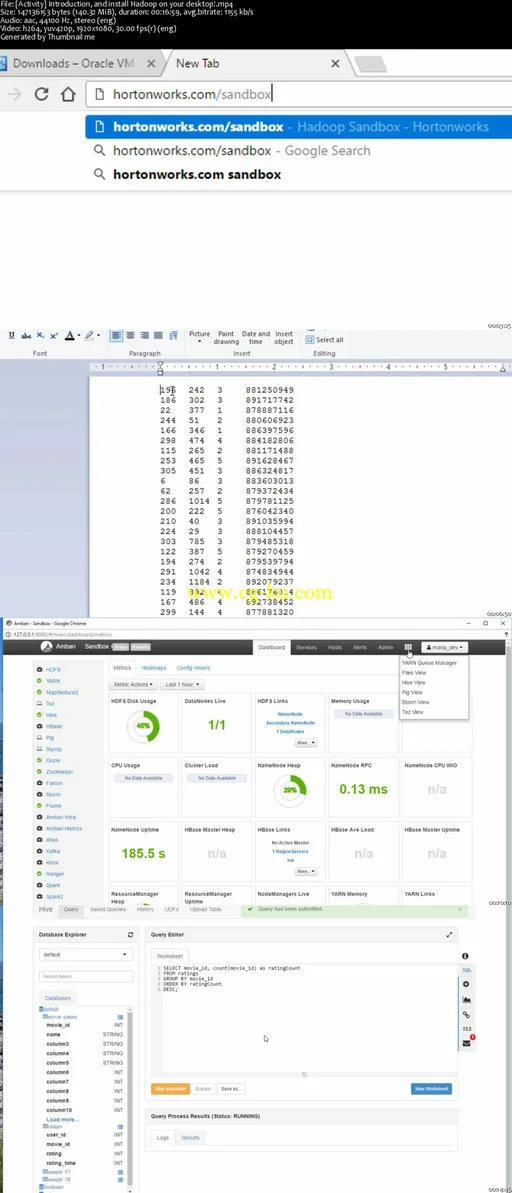Screen dimensions: 512x1193
Task: Click the Chrome home icon
Action: pos(68,94)
